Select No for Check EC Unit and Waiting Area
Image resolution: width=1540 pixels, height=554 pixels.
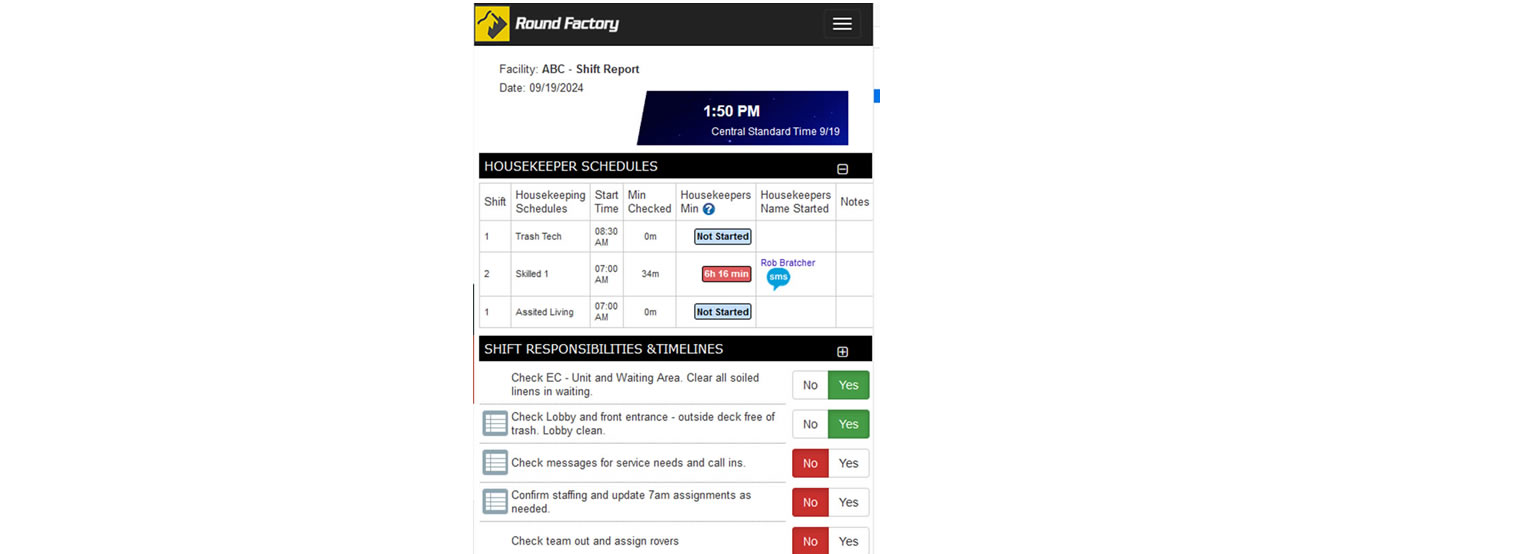click(x=810, y=385)
